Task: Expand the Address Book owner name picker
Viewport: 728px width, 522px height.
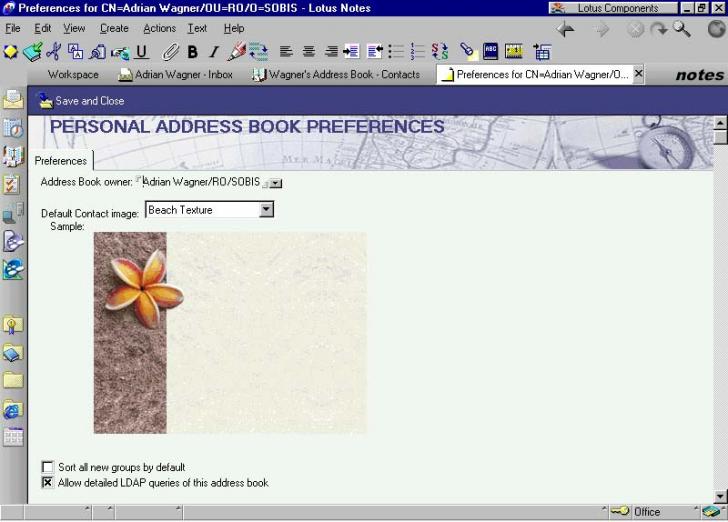Action: point(276,183)
